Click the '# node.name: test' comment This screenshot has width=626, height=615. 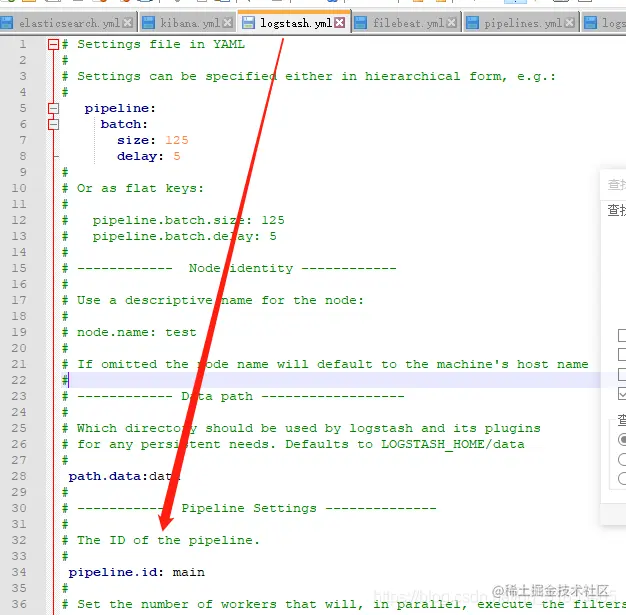129,332
